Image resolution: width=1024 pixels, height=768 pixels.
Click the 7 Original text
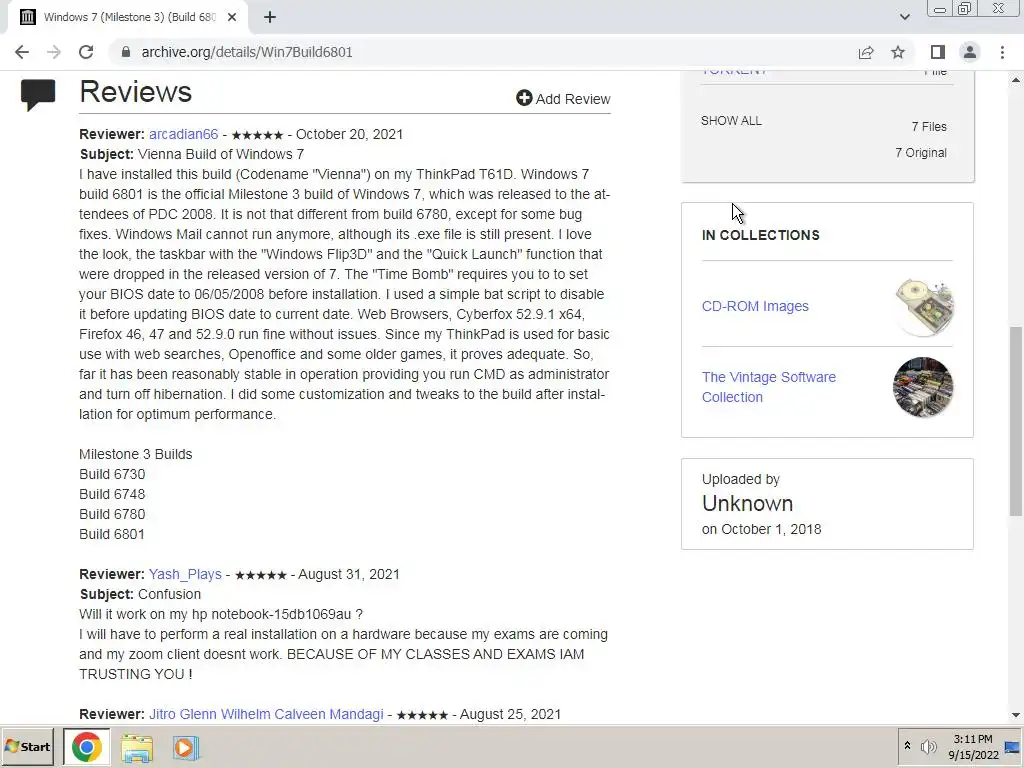click(921, 153)
